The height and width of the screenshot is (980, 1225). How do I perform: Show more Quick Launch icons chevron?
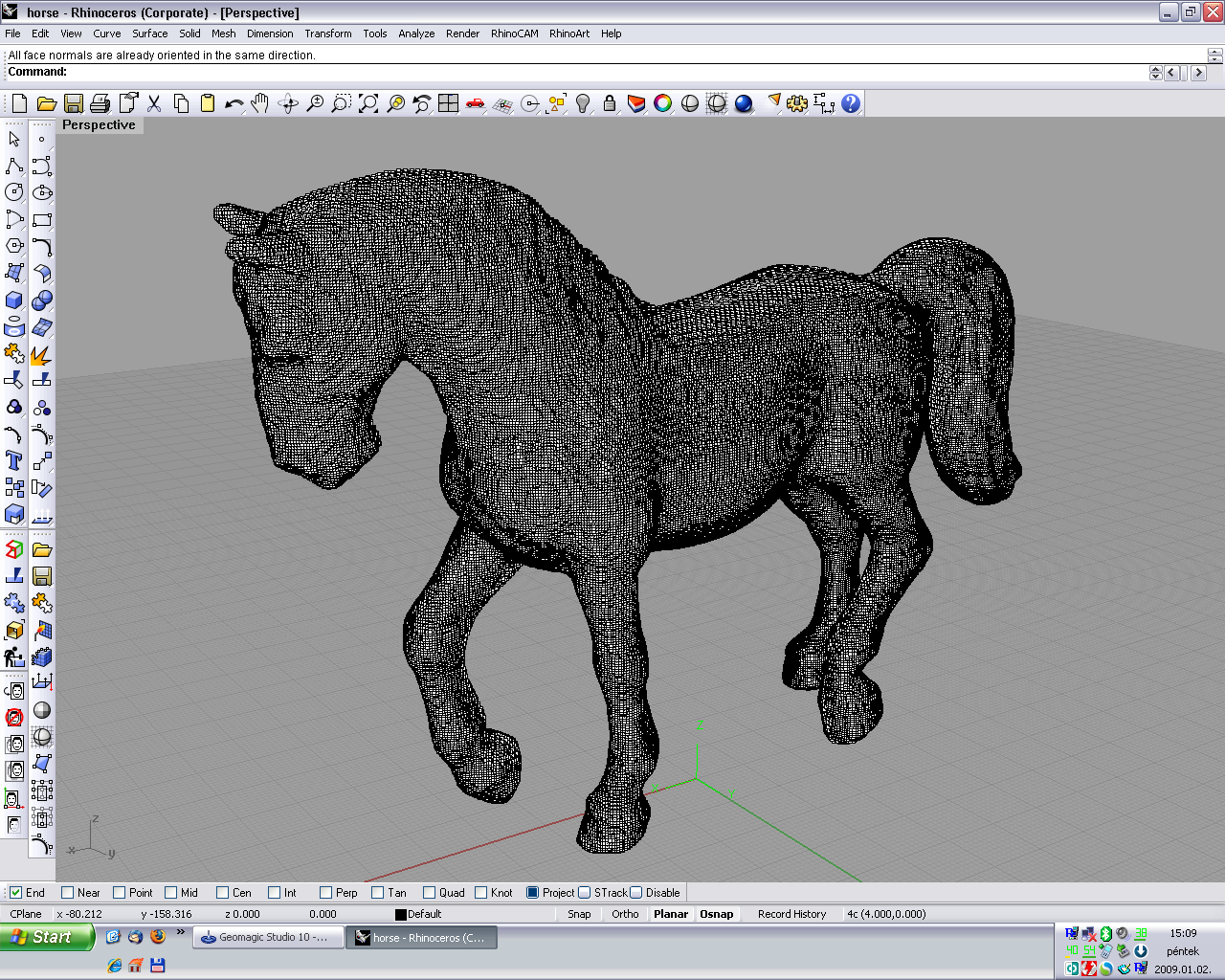point(181,932)
